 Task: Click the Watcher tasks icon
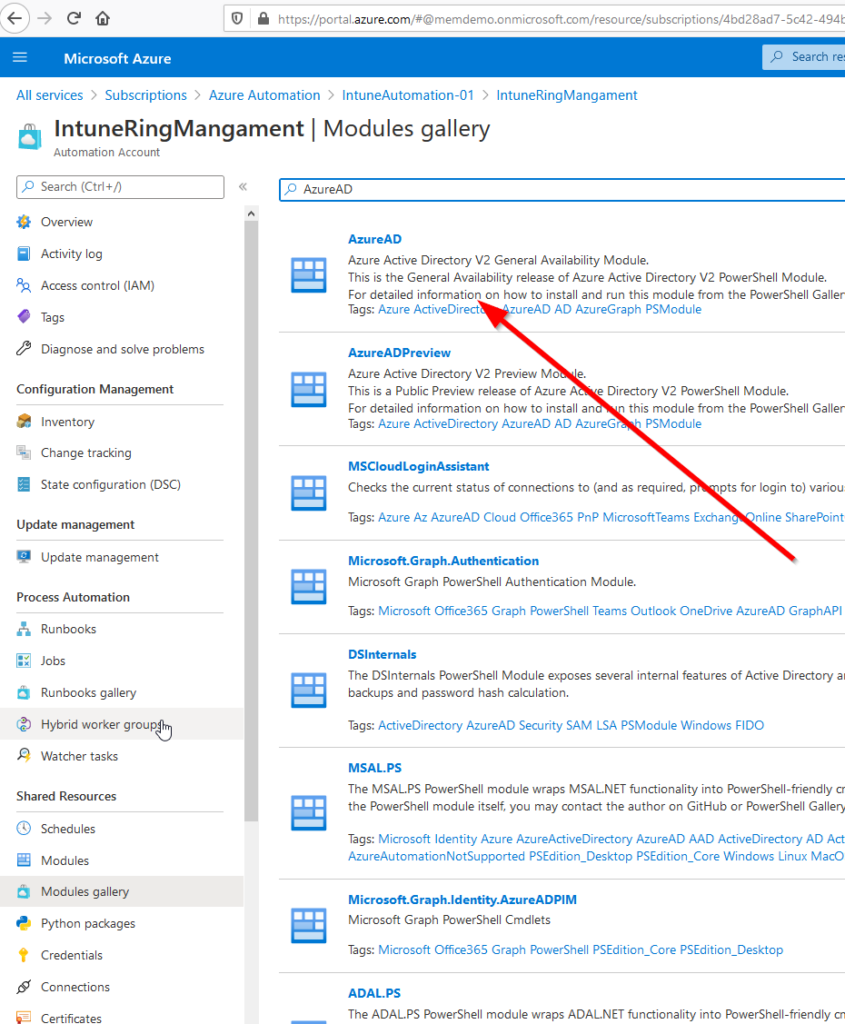[24, 756]
